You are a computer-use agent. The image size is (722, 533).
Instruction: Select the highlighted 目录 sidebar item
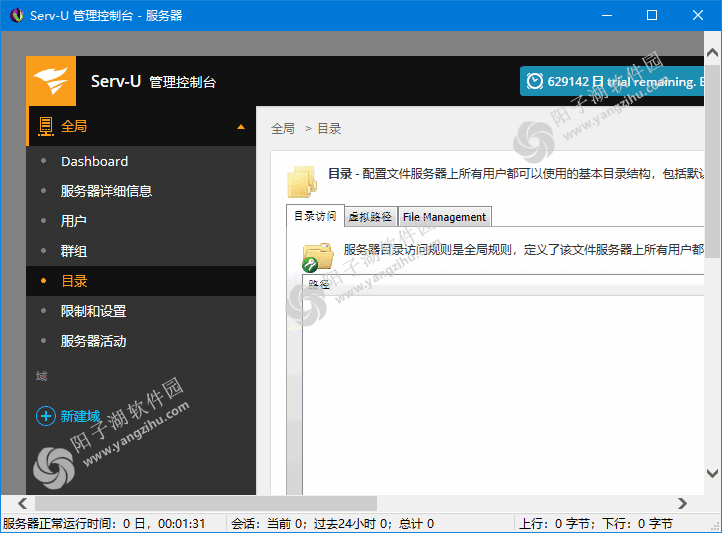coord(141,281)
